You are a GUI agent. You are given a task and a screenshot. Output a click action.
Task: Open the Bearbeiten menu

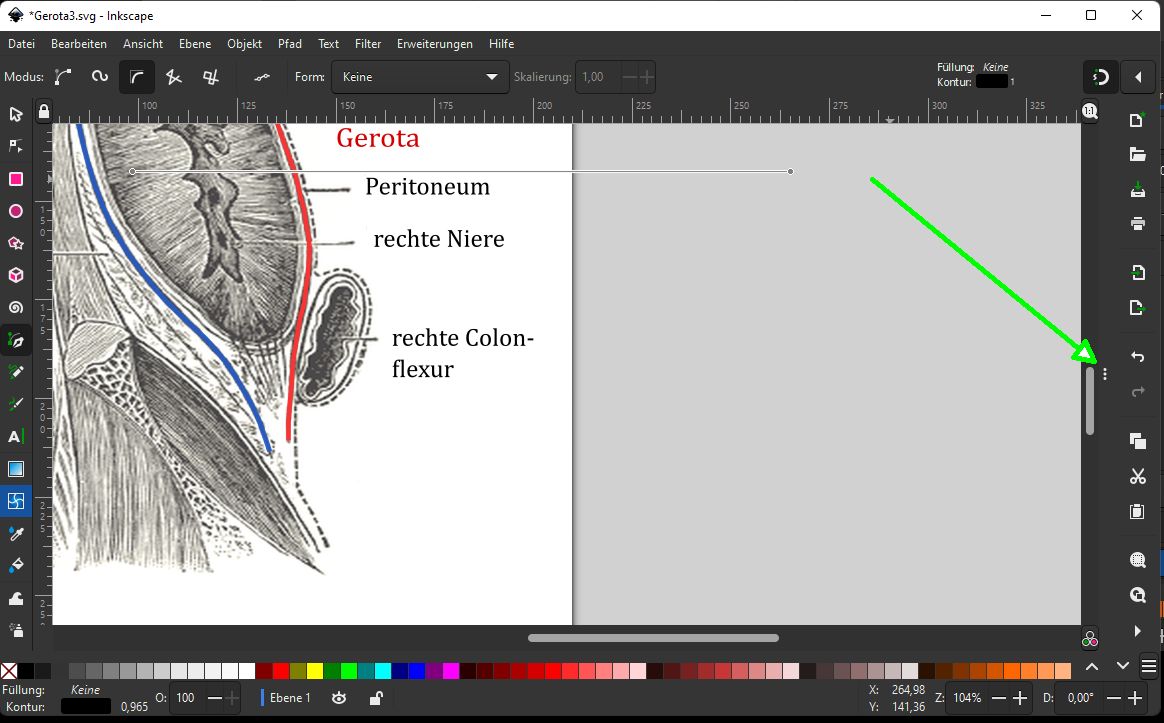coord(79,44)
